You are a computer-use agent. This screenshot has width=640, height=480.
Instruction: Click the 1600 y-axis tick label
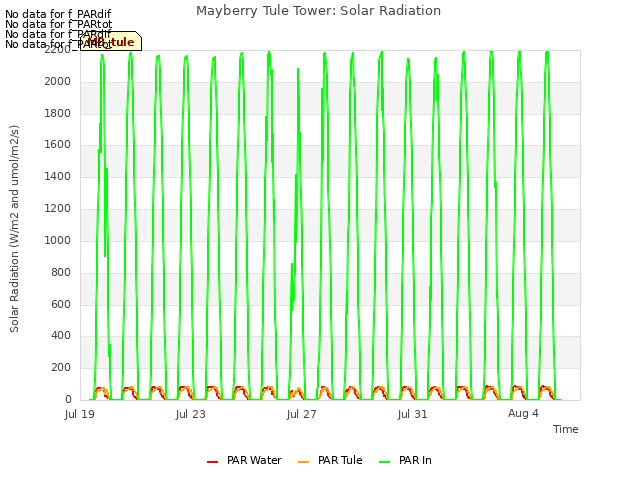(58, 144)
